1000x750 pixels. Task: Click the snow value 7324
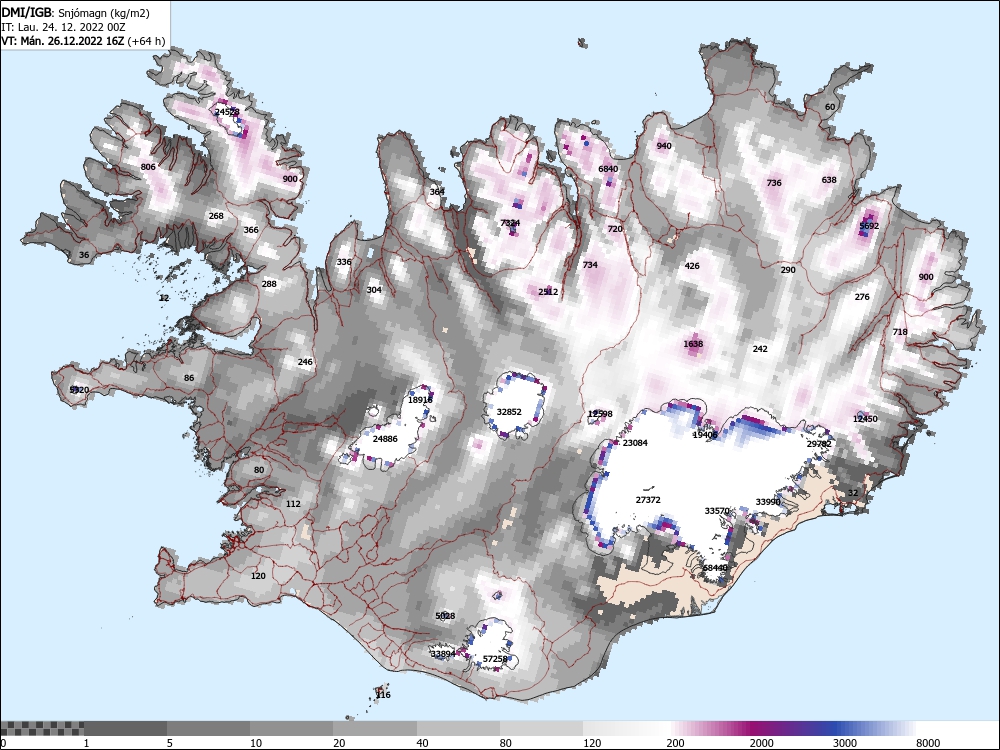(510, 223)
